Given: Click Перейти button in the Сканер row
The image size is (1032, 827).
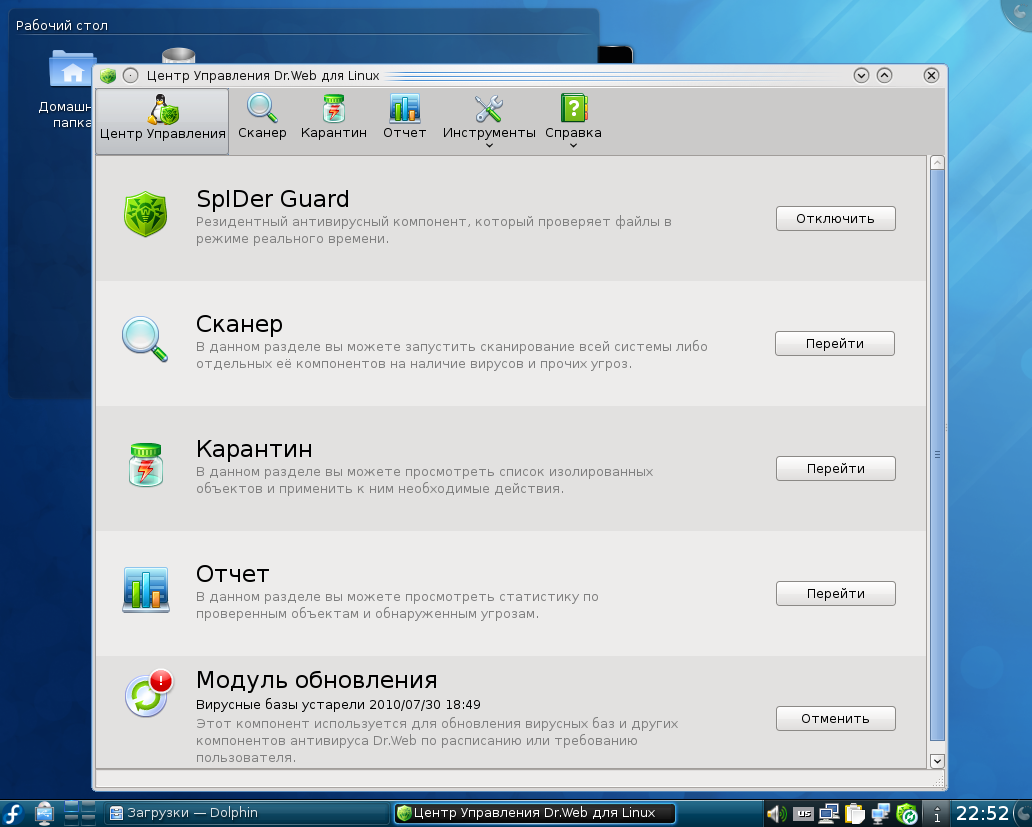Looking at the screenshot, I should point(835,343).
